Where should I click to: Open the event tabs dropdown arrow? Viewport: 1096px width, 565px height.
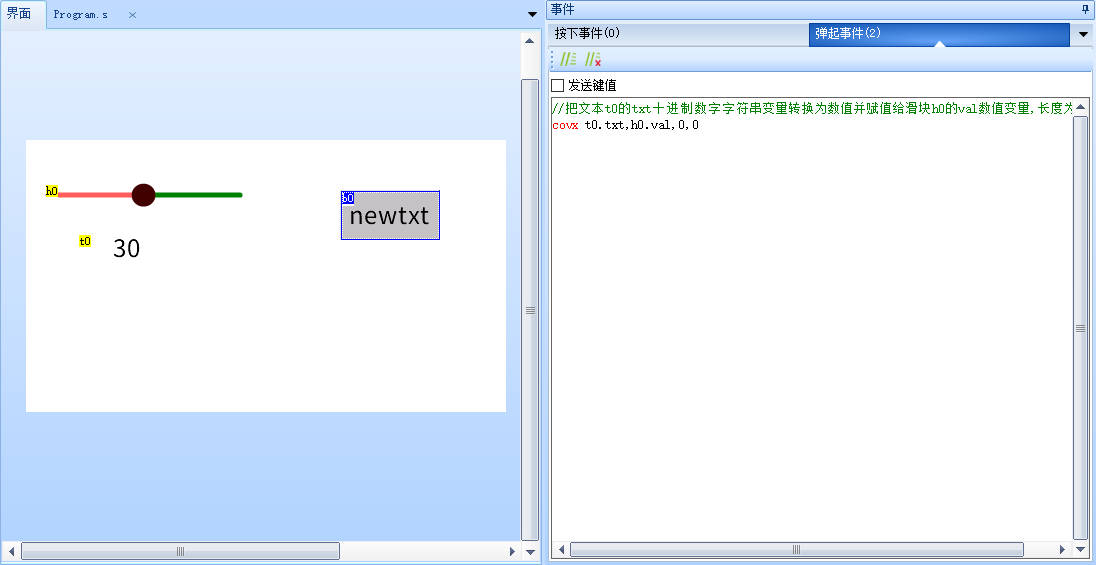point(1083,35)
